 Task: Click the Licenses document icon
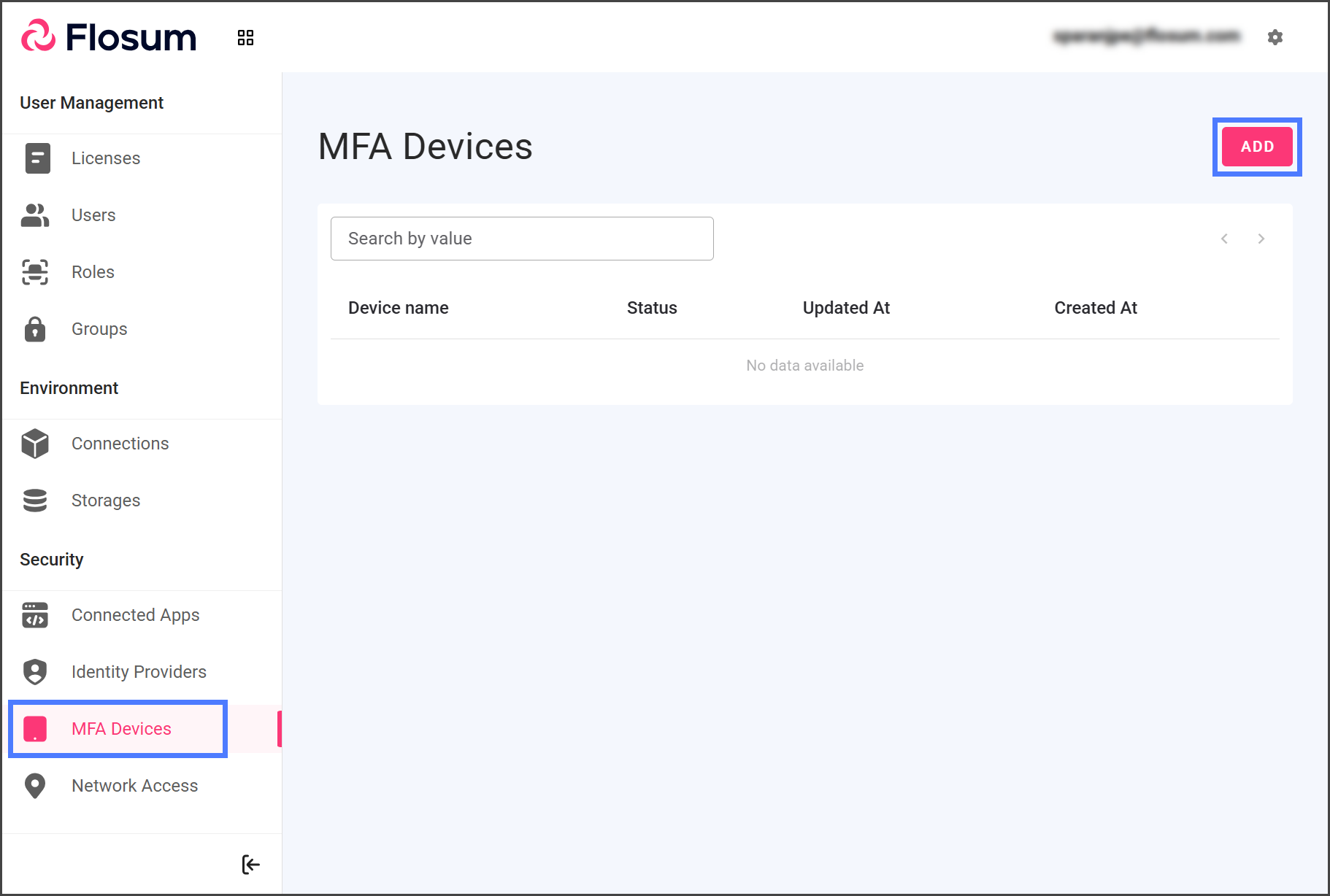[x=37, y=158]
